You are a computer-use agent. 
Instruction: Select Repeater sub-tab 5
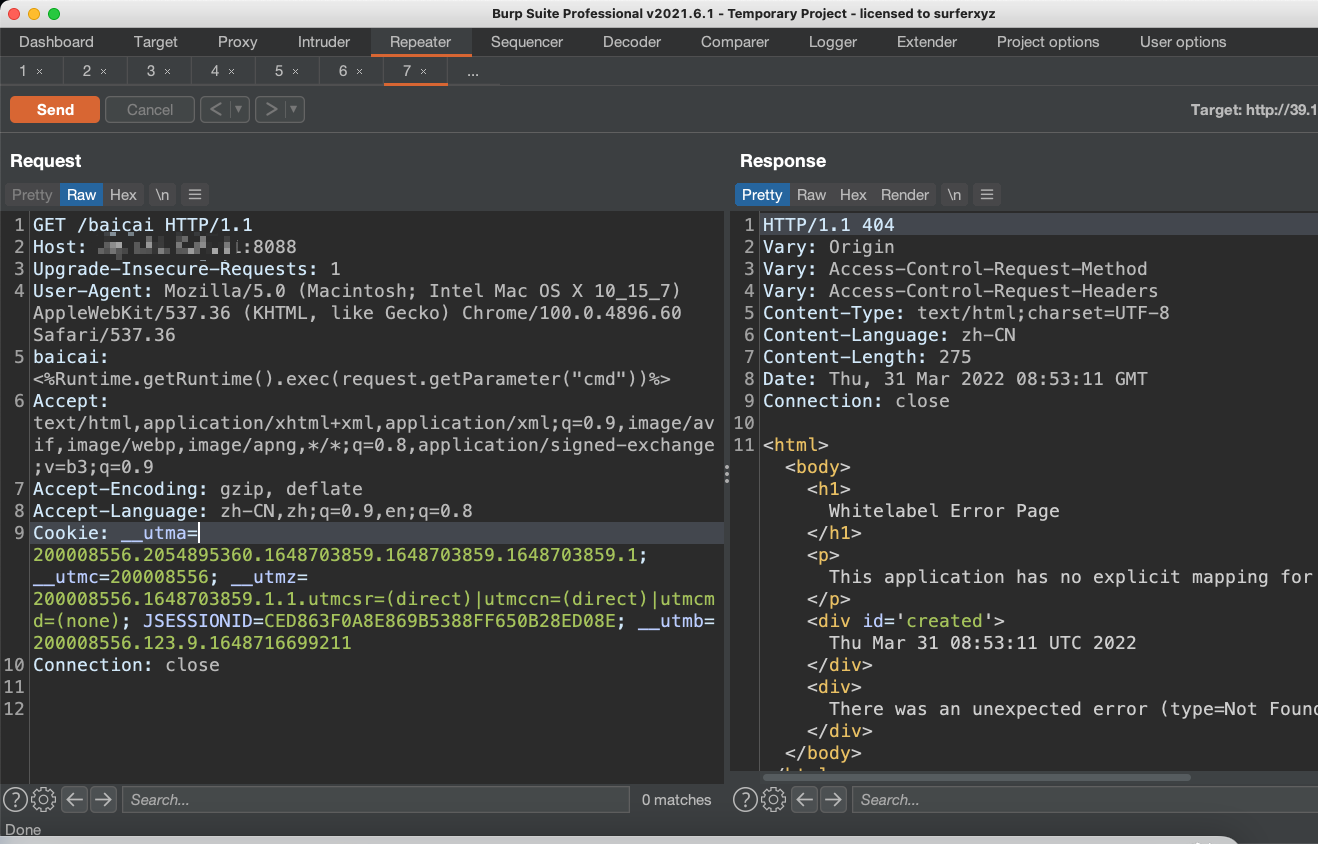[279, 71]
